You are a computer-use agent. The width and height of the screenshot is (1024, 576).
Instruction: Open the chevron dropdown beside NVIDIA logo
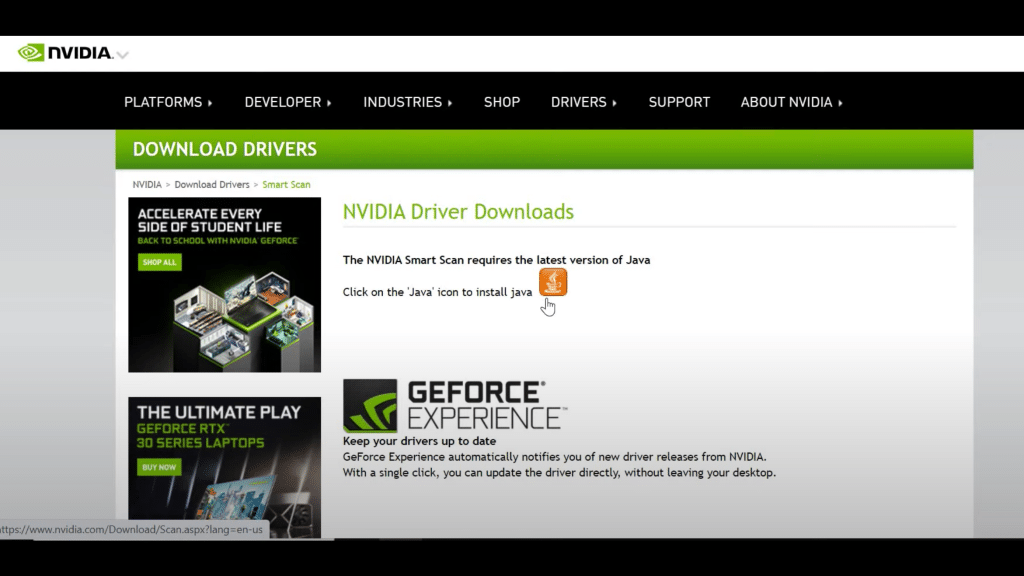coord(122,55)
